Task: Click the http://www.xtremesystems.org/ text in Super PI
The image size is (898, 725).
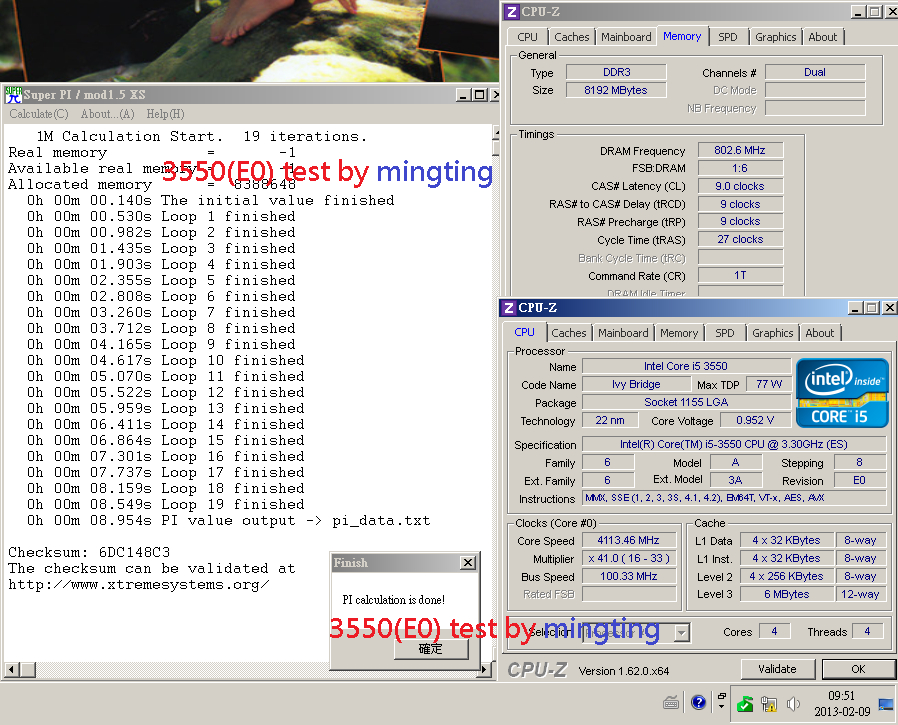Action: 138,585
